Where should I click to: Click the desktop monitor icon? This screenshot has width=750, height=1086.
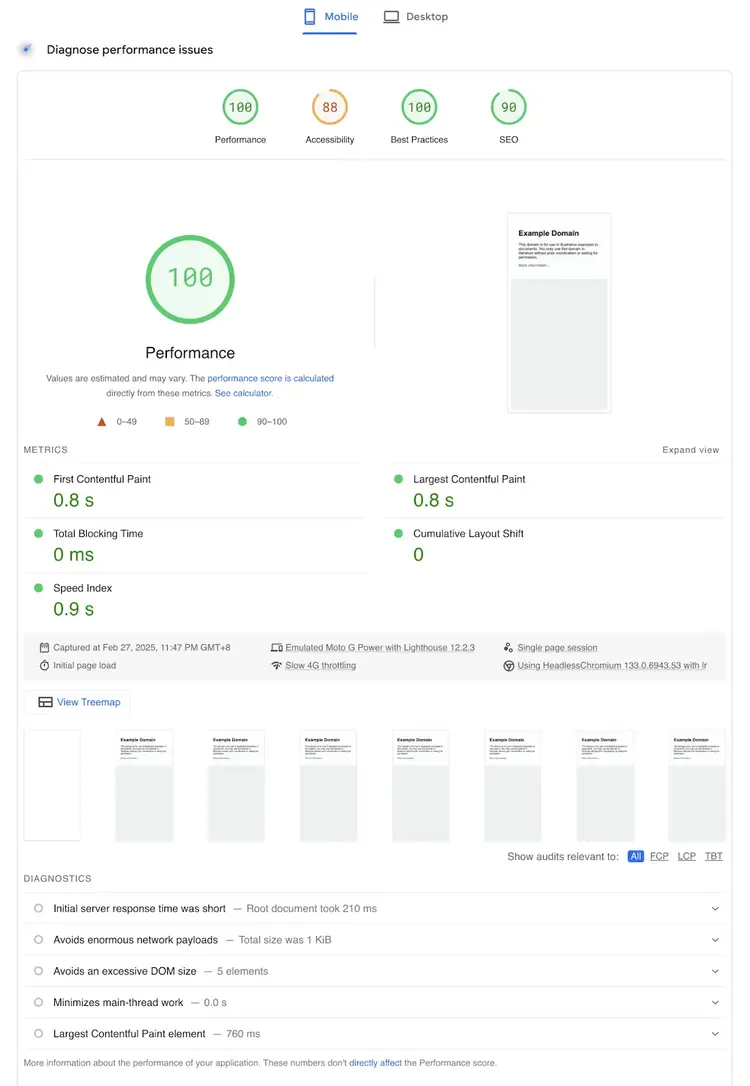coord(391,17)
